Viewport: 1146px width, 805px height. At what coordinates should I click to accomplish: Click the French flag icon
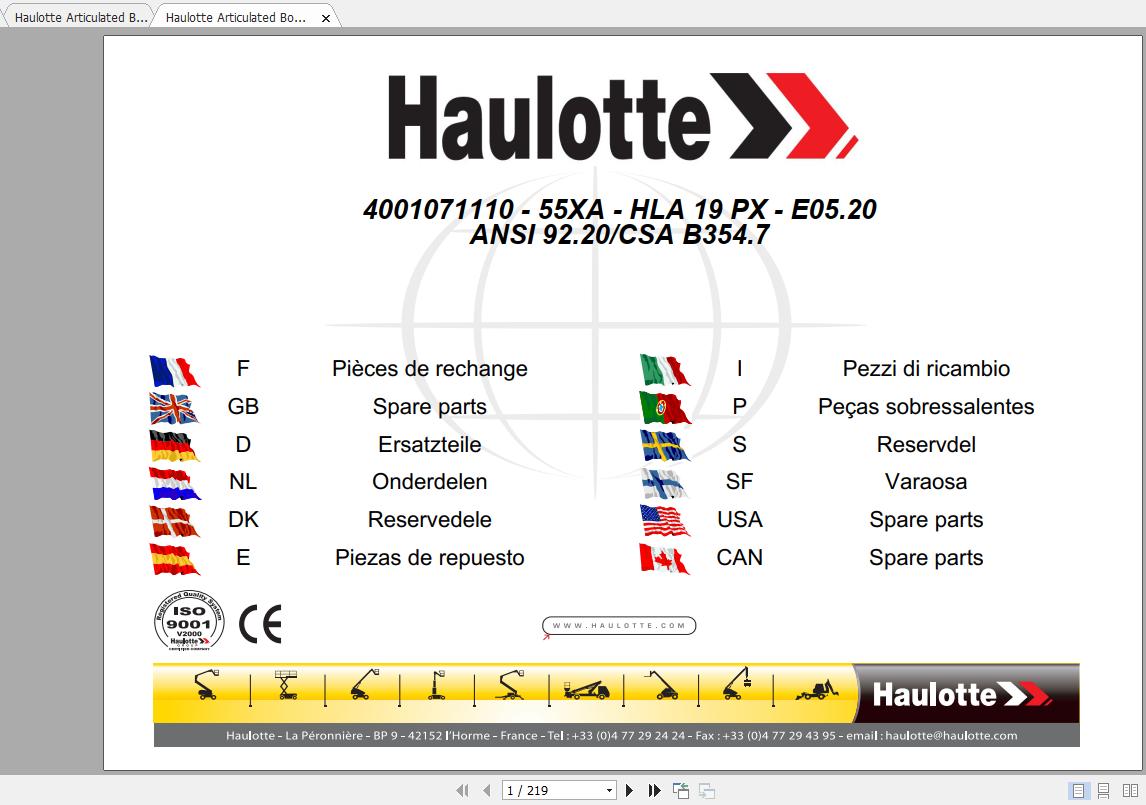[x=174, y=371]
